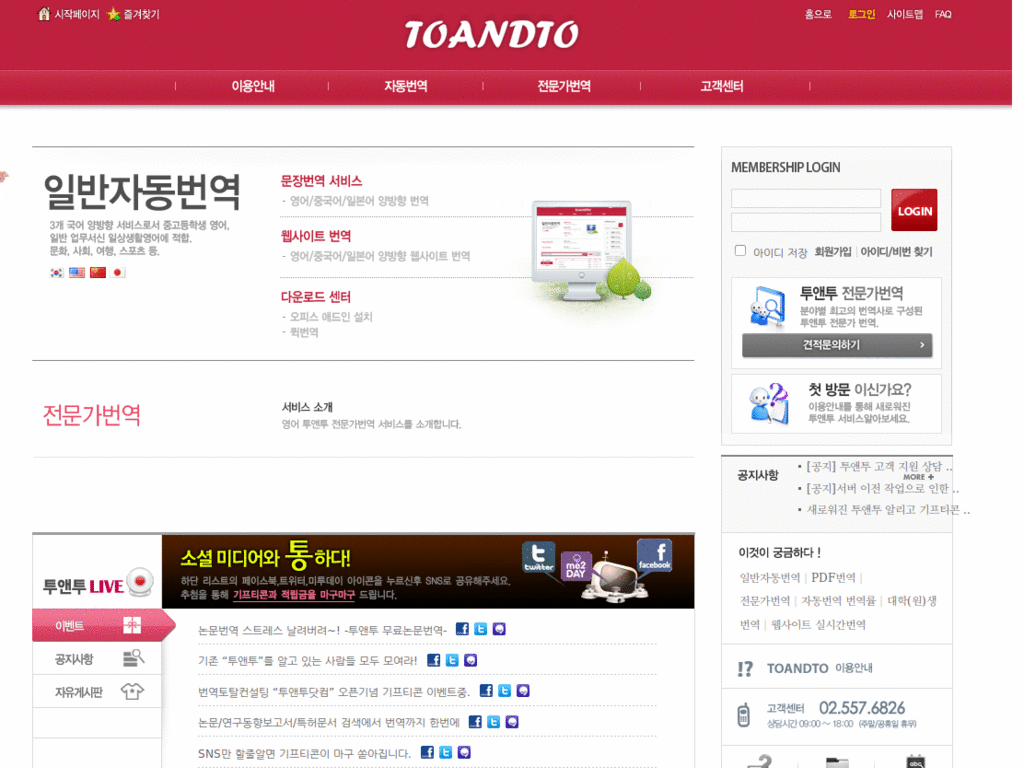Screen dimensions: 1024x768
Task: Open 서비스 소개 link
Action: 307,407
